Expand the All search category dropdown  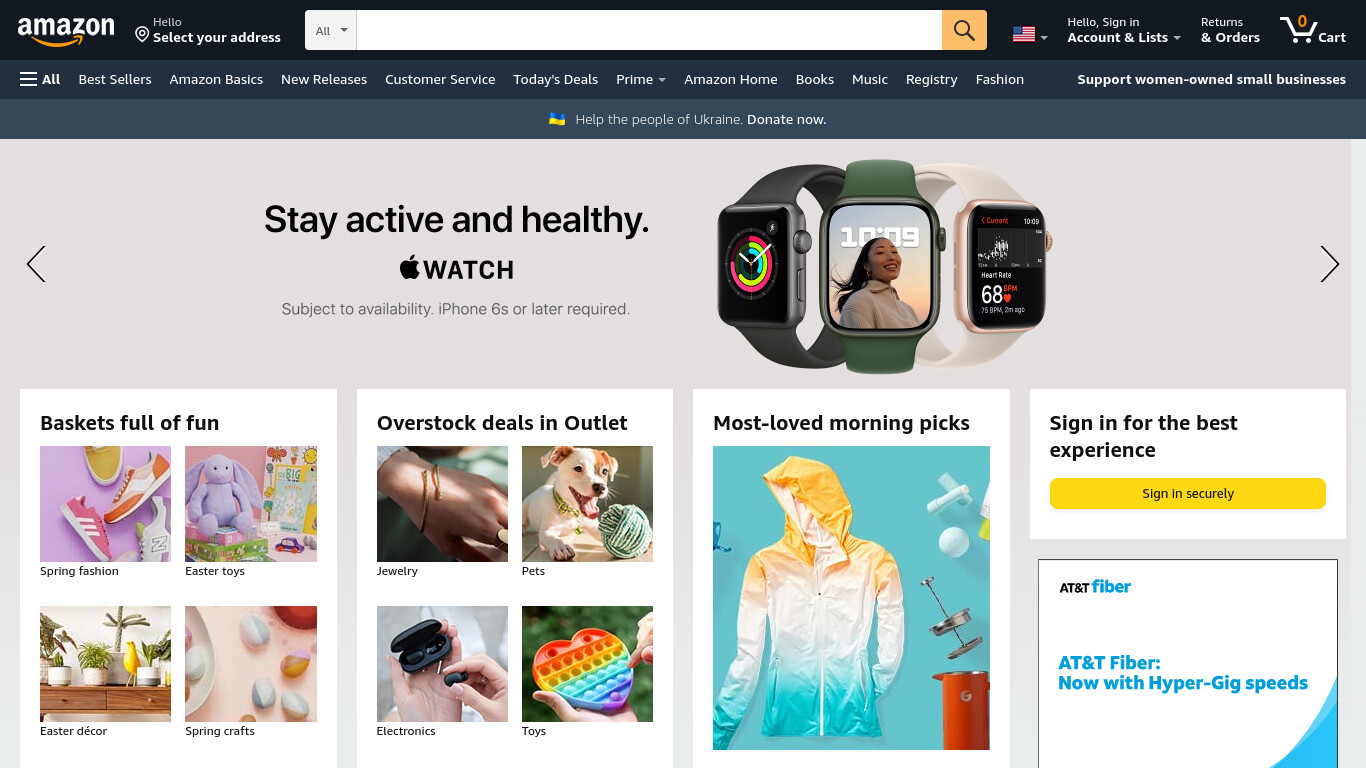(x=331, y=30)
